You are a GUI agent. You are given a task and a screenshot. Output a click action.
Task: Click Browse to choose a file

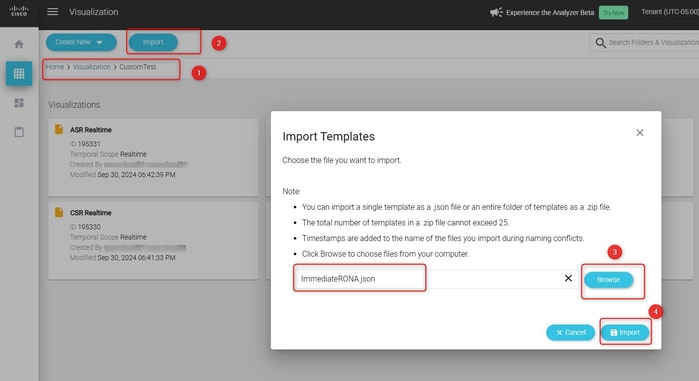click(x=609, y=280)
